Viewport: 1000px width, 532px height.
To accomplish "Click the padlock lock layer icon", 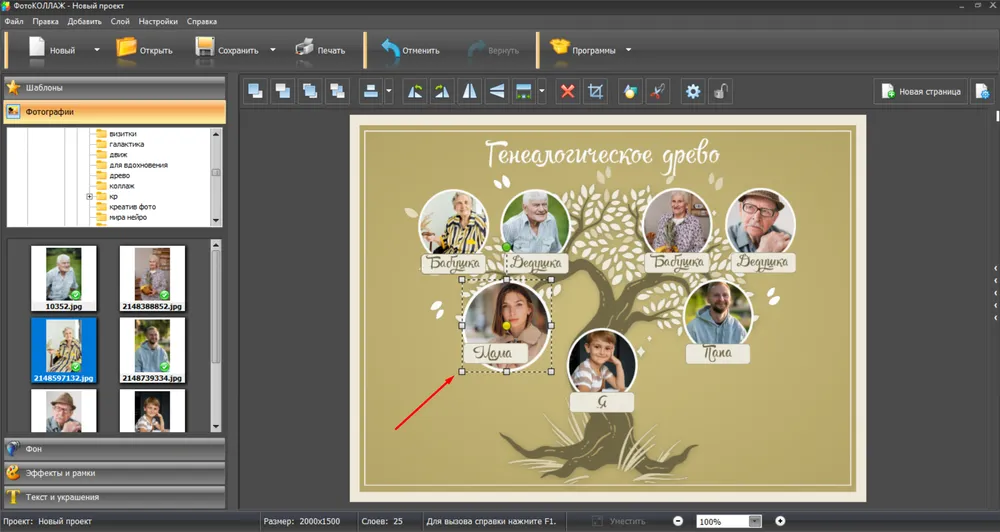I will [720, 92].
